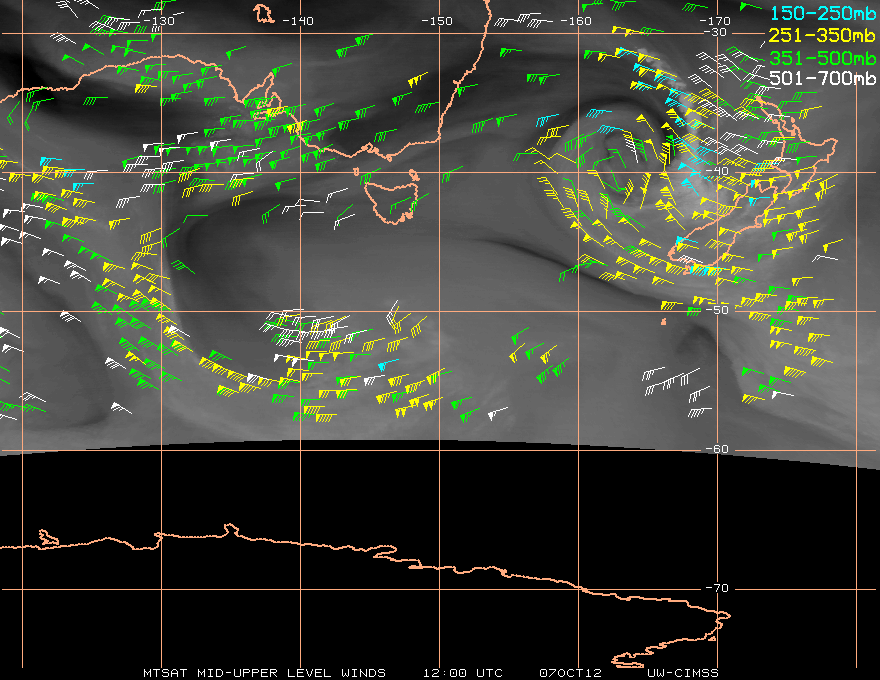
Task: Click the -70 latitude label
Action: coord(717,588)
